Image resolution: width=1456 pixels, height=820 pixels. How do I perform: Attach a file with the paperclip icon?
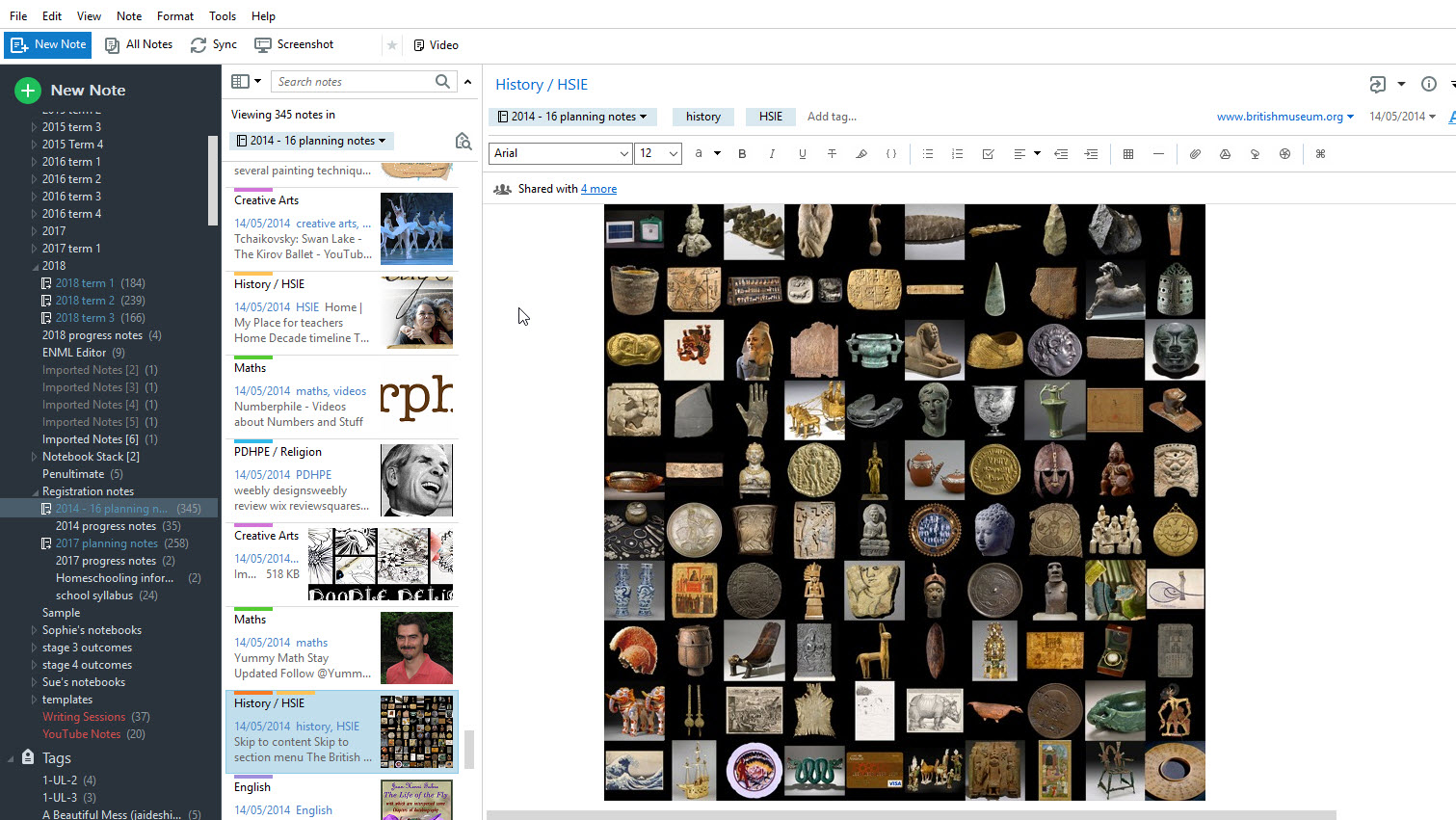(x=1195, y=154)
